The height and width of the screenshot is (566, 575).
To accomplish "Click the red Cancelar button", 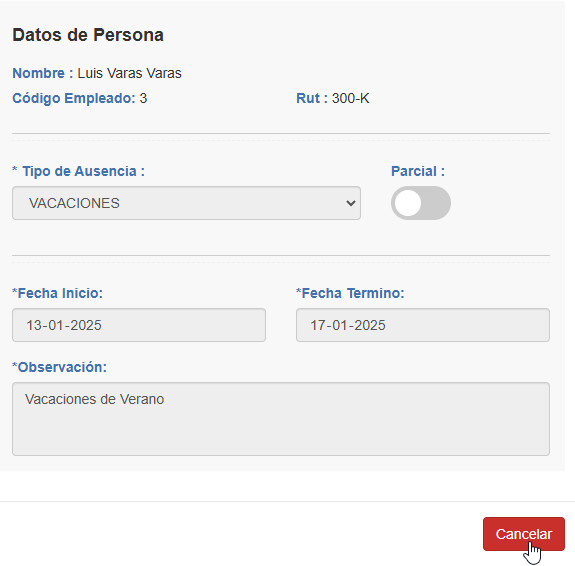I will pyautogui.click(x=524, y=534).
